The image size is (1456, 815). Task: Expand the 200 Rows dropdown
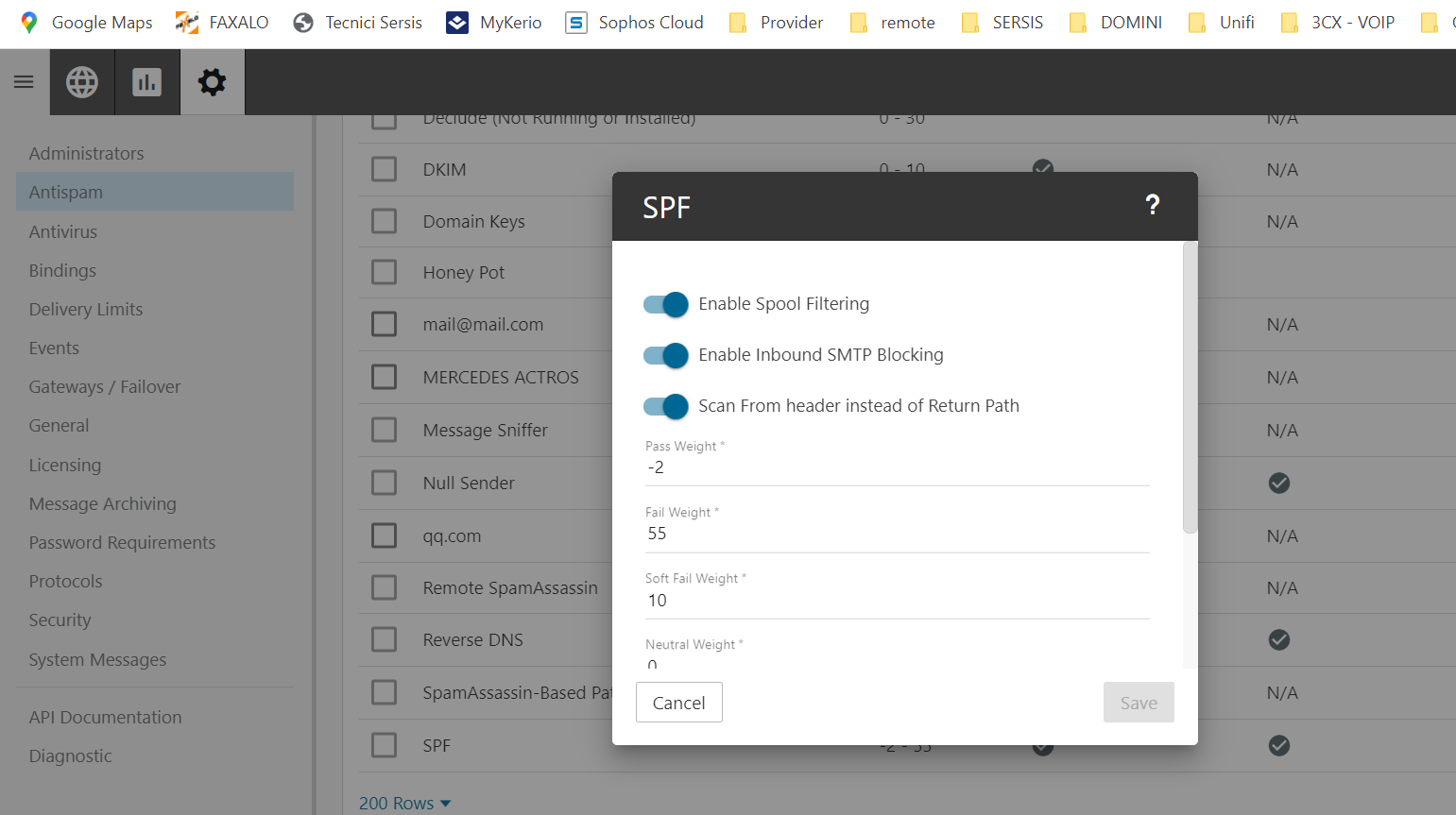click(404, 803)
